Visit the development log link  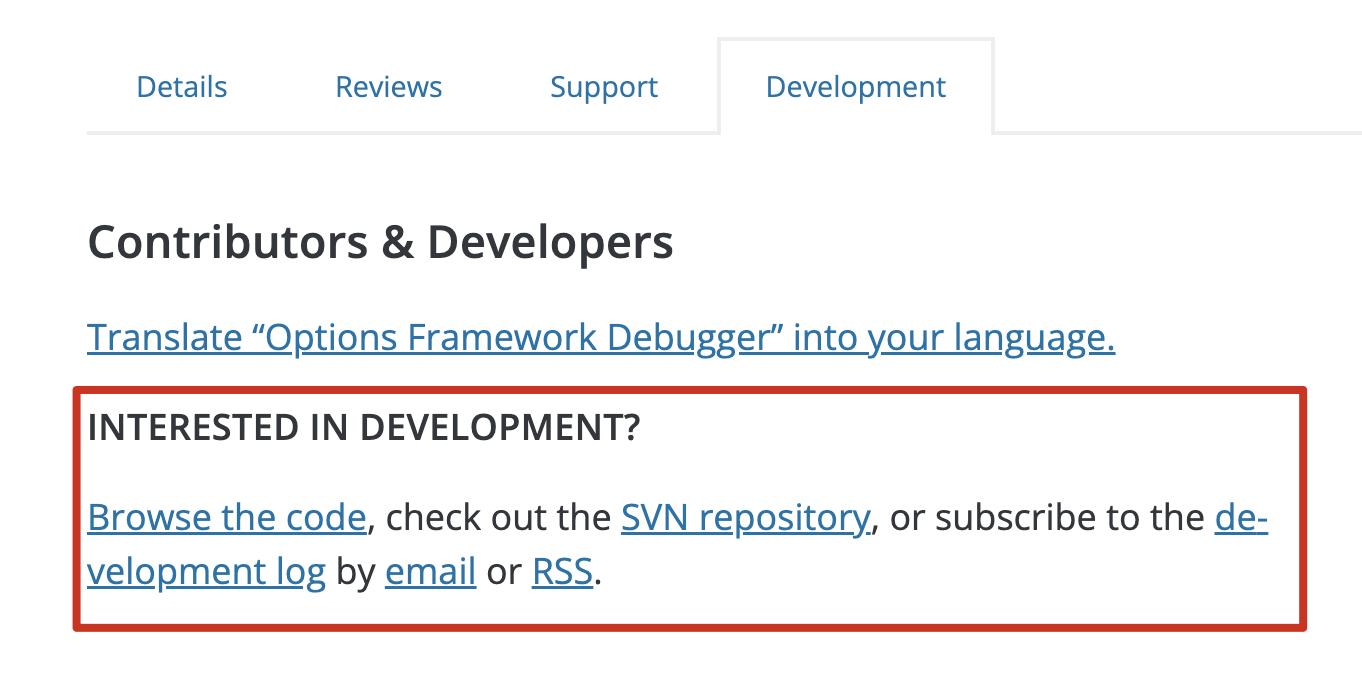pyautogui.click(x=207, y=572)
